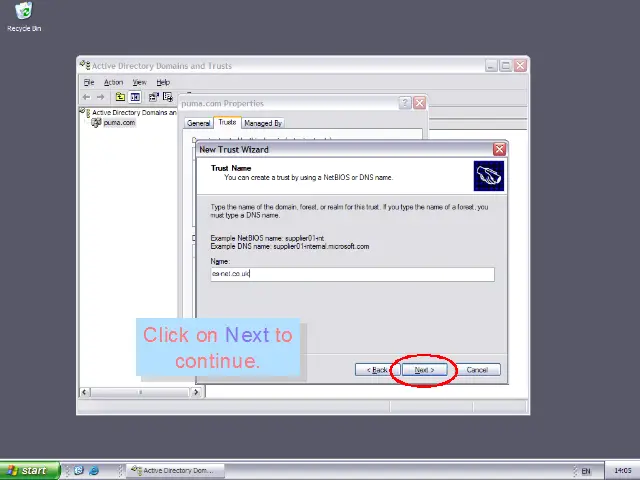Open the Help menu
640x480 pixels.
163,82
